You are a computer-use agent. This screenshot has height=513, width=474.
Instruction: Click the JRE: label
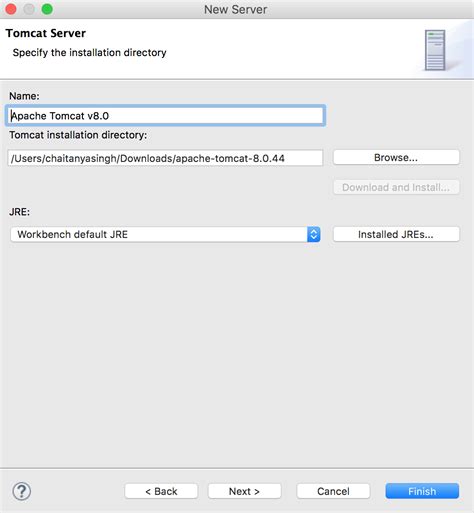tap(20, 212)
